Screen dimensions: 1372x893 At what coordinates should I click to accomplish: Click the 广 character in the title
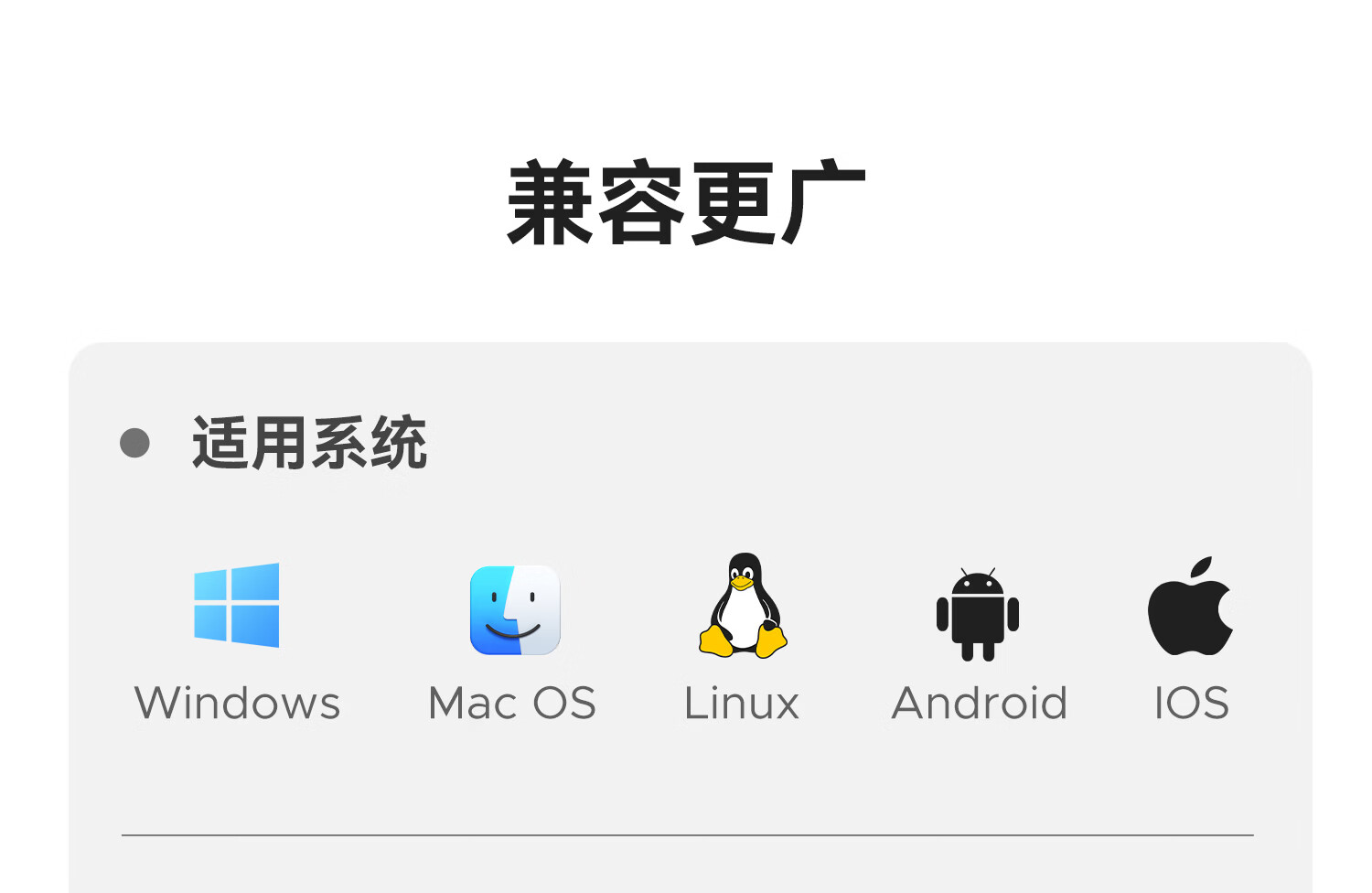coord(821,202)
